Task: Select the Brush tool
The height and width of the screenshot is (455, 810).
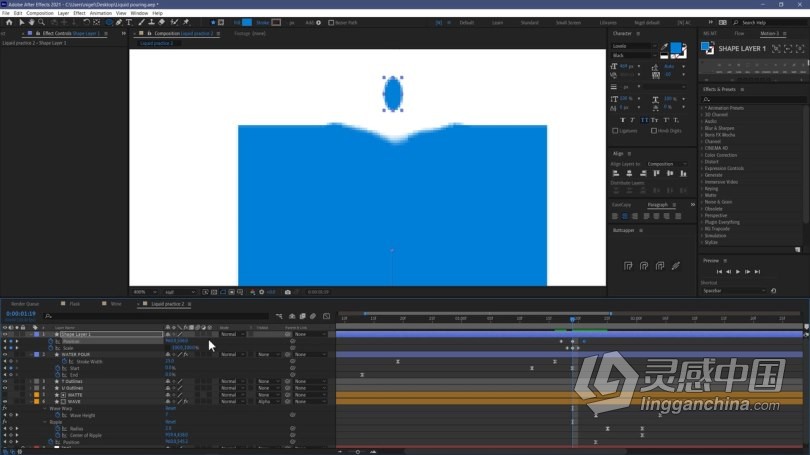Action: [141, 22]
